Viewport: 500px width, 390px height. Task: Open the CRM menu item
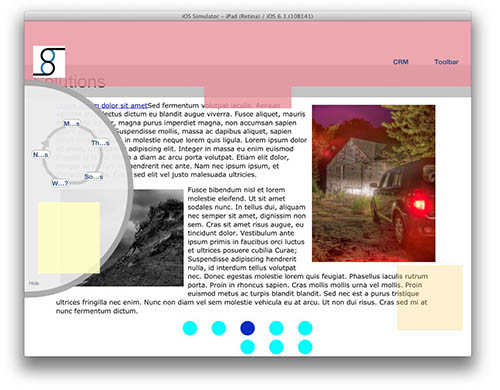(x=400, y=62)
